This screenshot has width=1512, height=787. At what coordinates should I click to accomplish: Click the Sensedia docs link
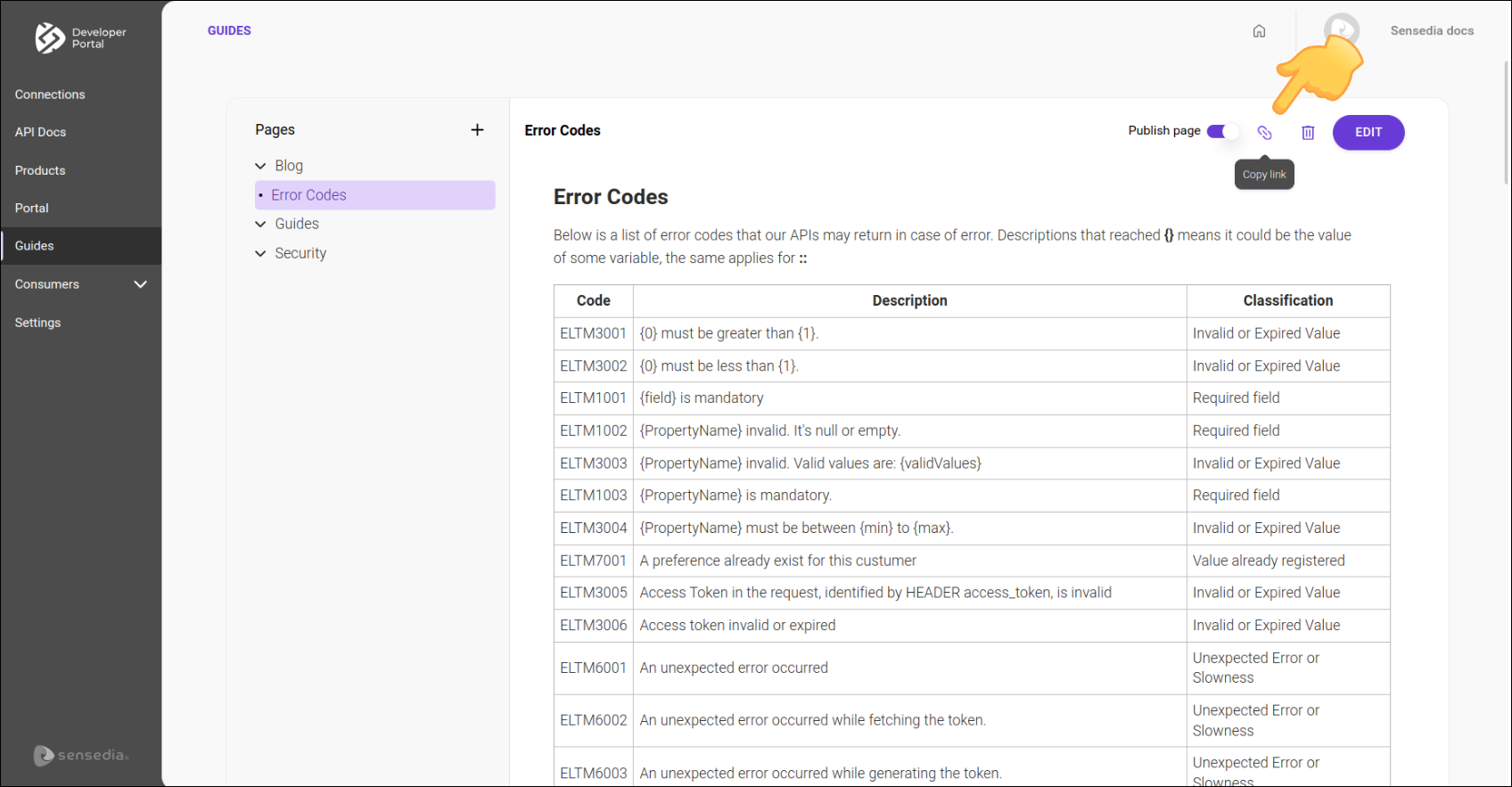(x=1431, y=31)
